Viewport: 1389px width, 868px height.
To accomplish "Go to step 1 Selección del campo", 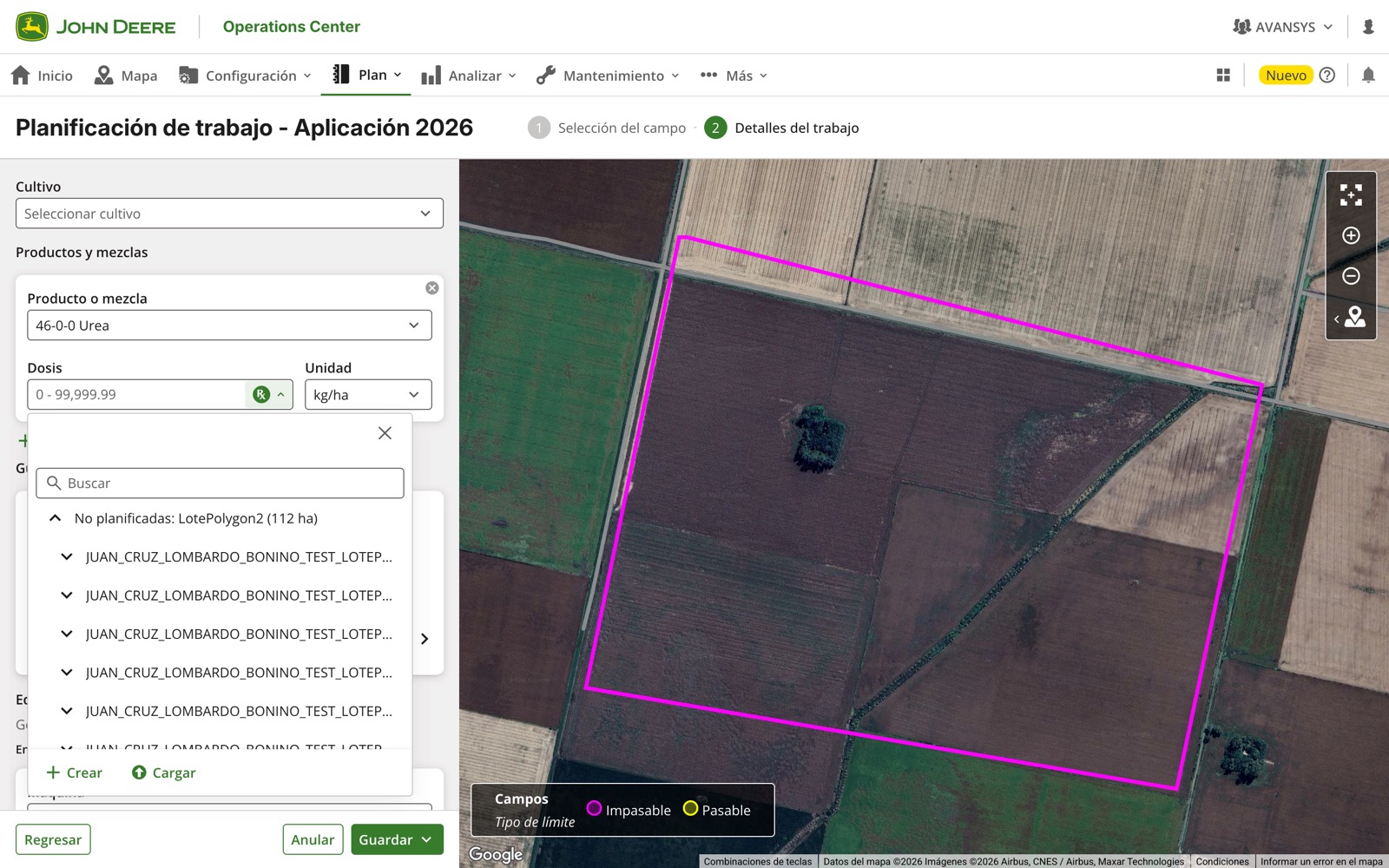I will tap(607, 128).
